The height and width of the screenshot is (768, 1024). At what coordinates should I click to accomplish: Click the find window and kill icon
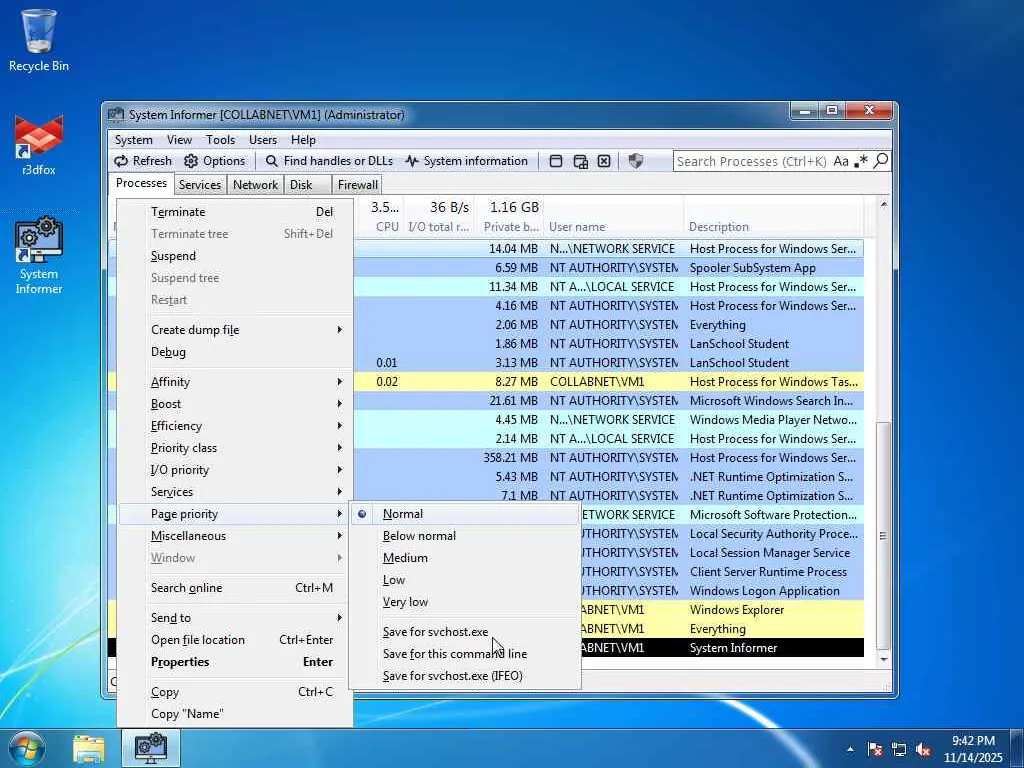604,161
